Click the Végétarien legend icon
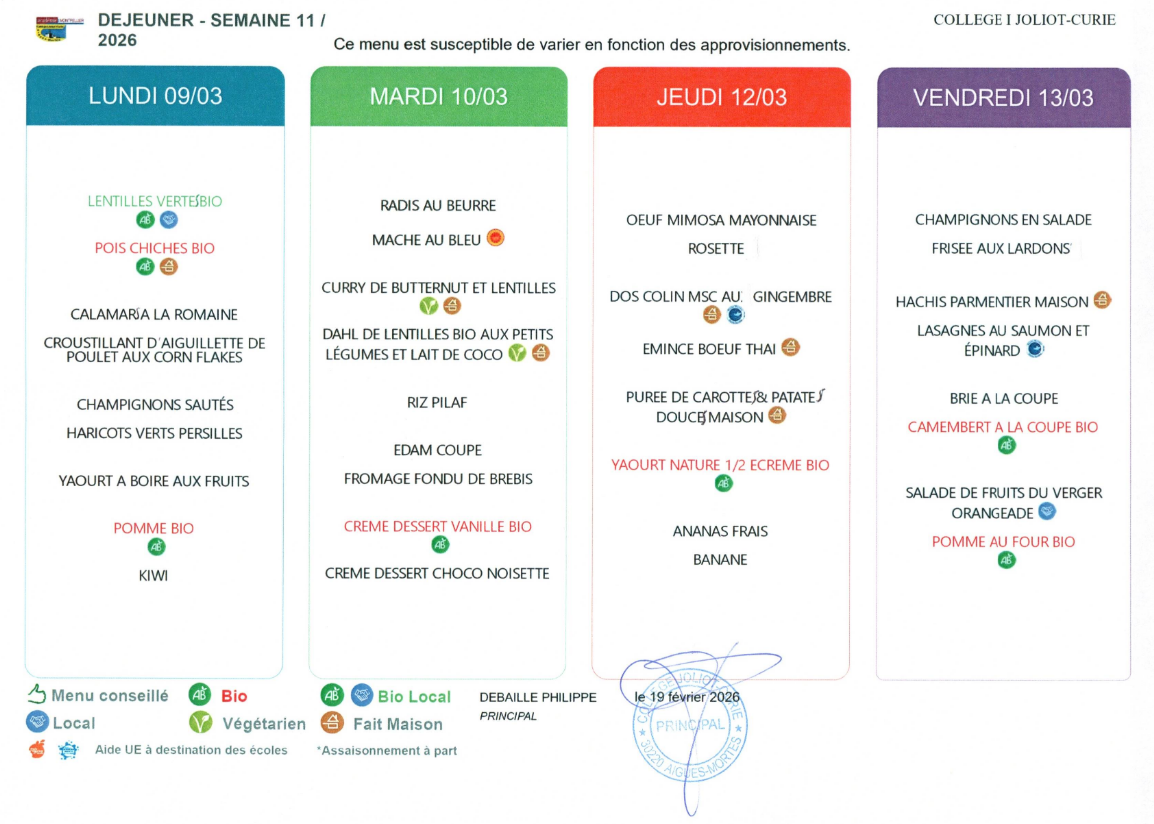Image resolution: width=1154 pixels, height=824 pixels. [201, 722]
